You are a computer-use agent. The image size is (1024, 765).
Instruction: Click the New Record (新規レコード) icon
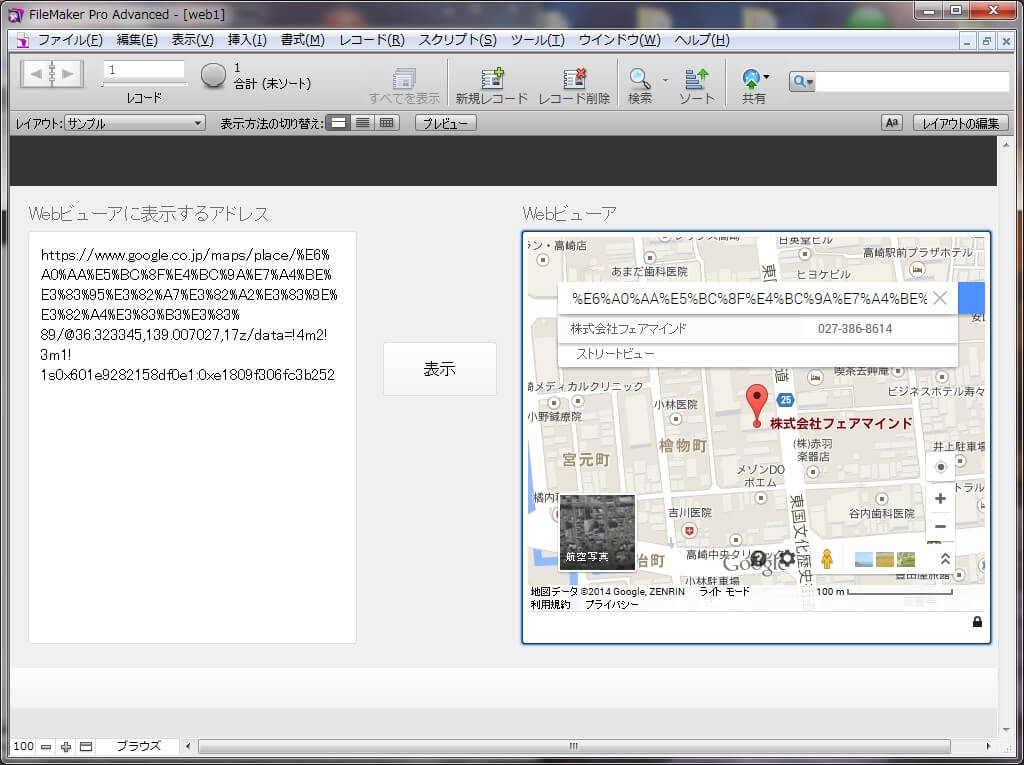pyautogui.click(x=492, y=79)
